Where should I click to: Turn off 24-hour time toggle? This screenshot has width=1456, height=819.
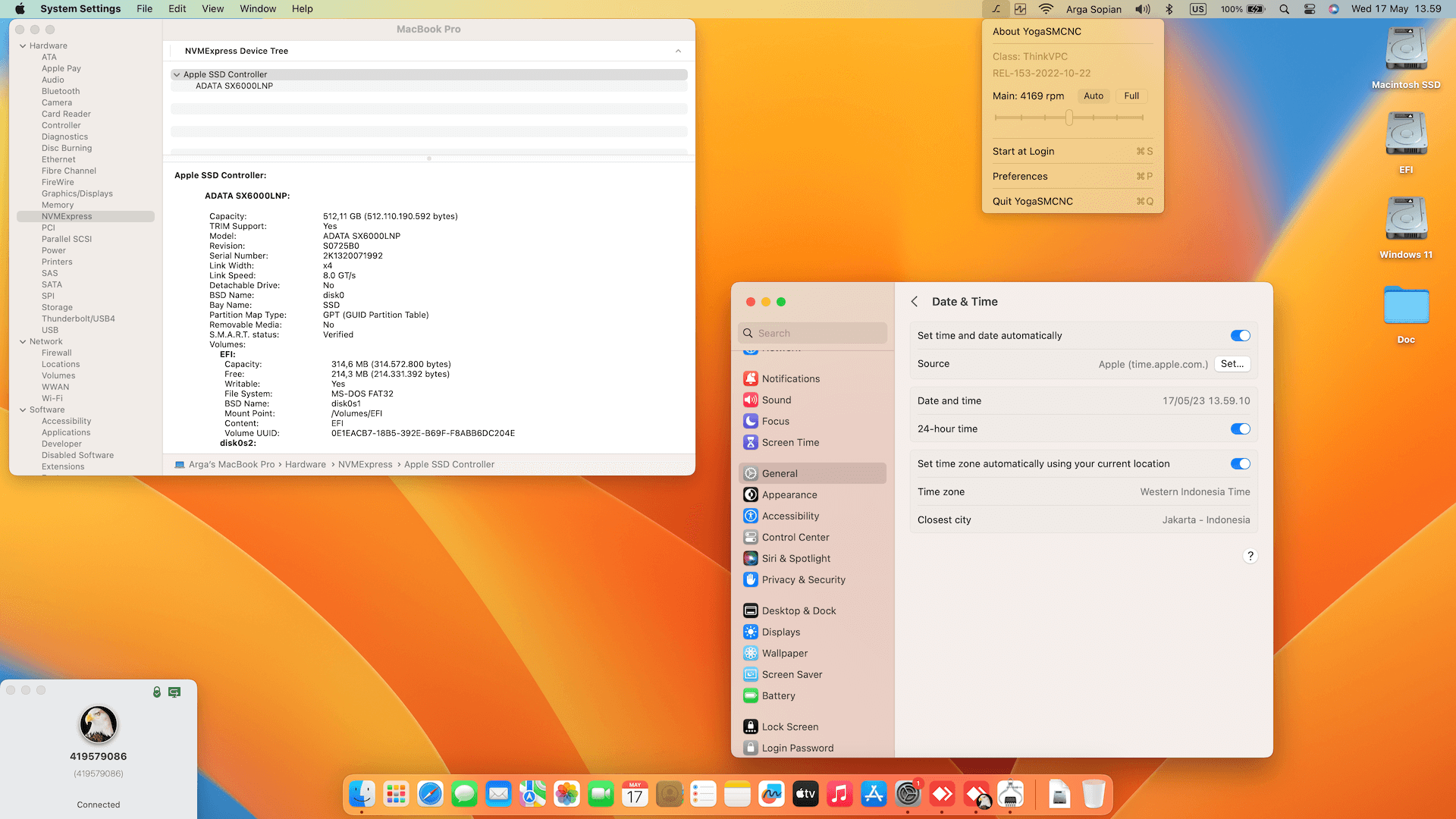(1240, 429)
